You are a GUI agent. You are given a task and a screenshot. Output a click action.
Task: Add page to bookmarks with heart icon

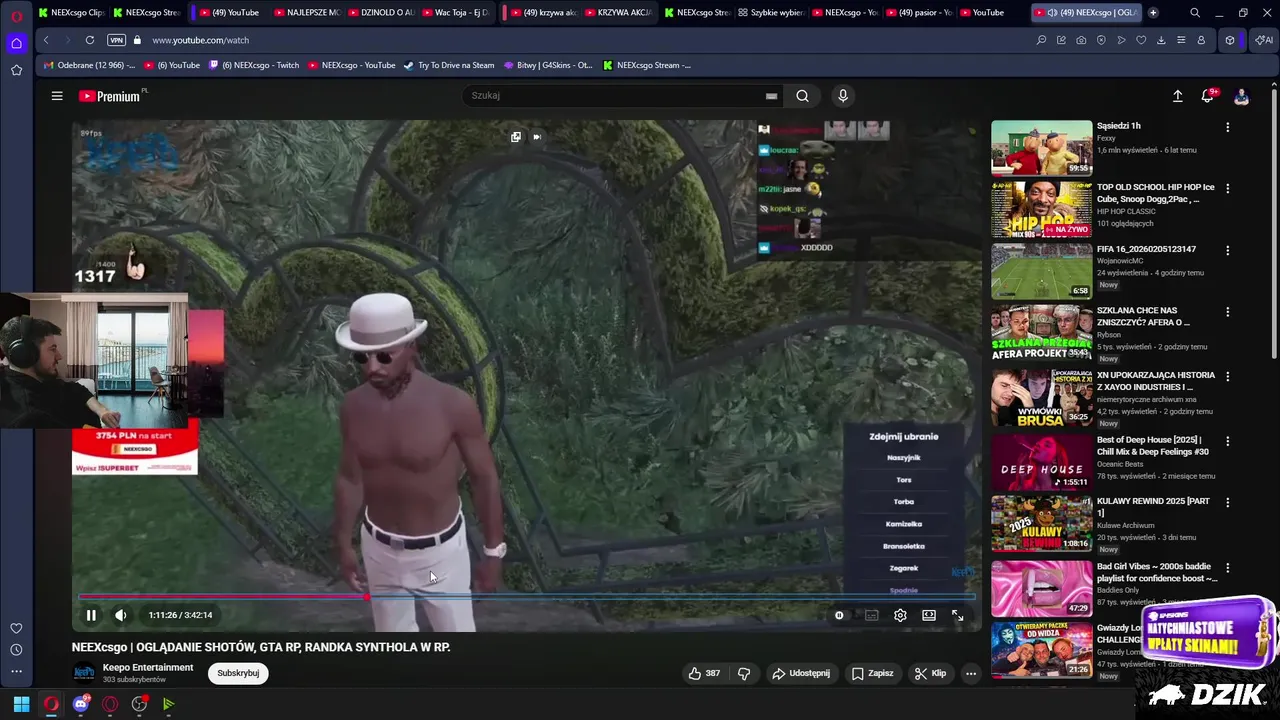click(1141, 40)
